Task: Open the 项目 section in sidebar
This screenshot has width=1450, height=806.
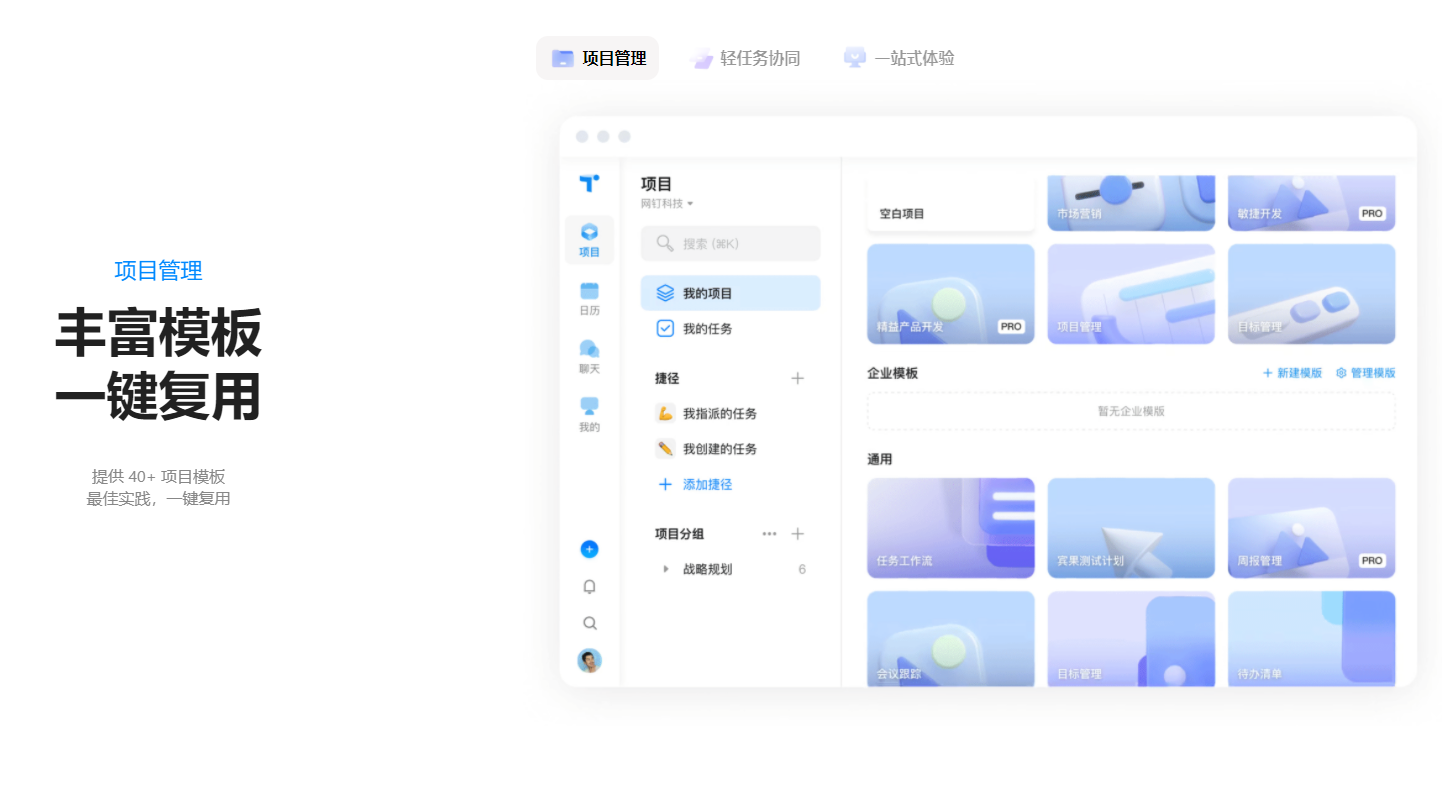Action: (589, 239)
